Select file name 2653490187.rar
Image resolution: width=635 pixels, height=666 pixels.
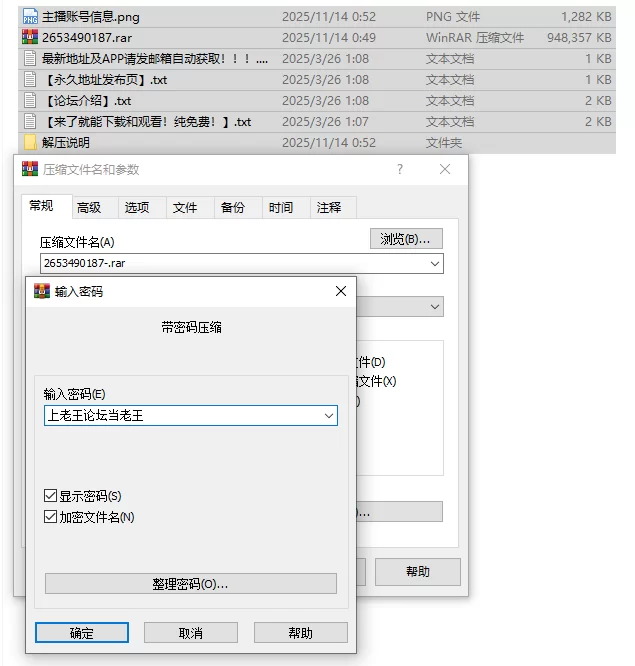(x=87, y=38)
